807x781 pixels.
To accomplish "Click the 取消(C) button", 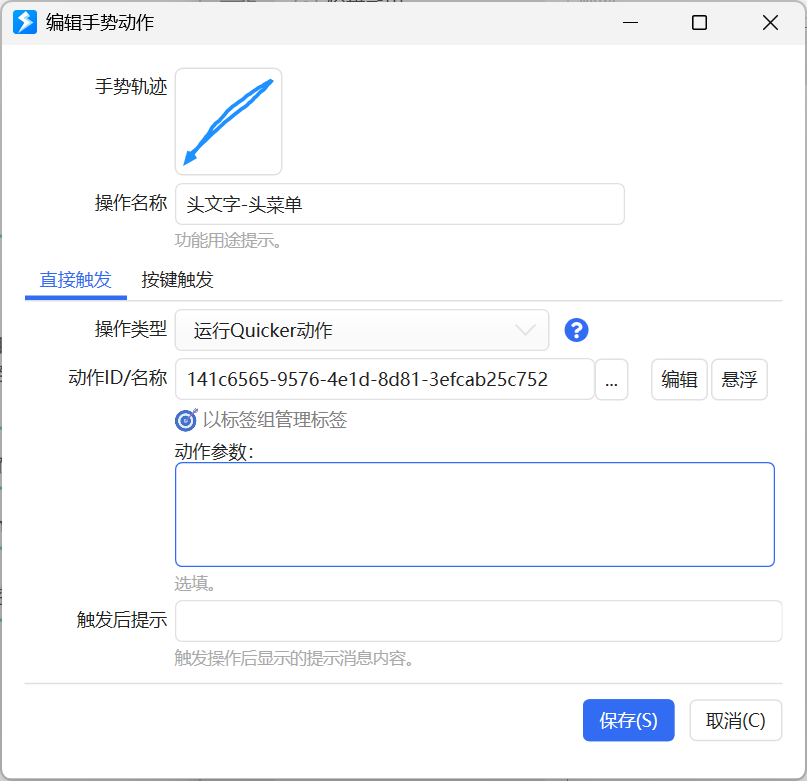I will tap(735, 720).
